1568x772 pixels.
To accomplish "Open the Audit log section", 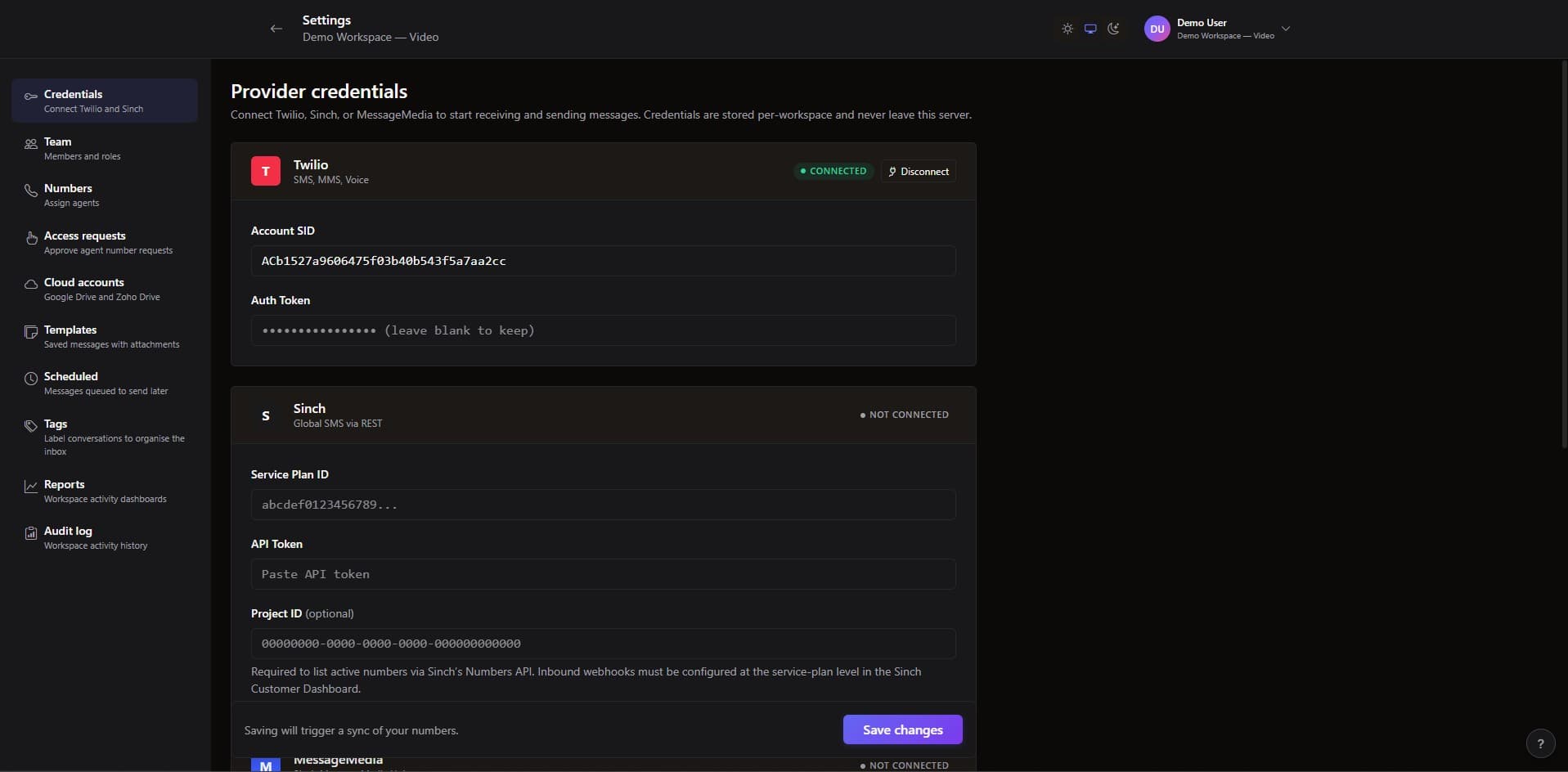I will pos(105,537).
